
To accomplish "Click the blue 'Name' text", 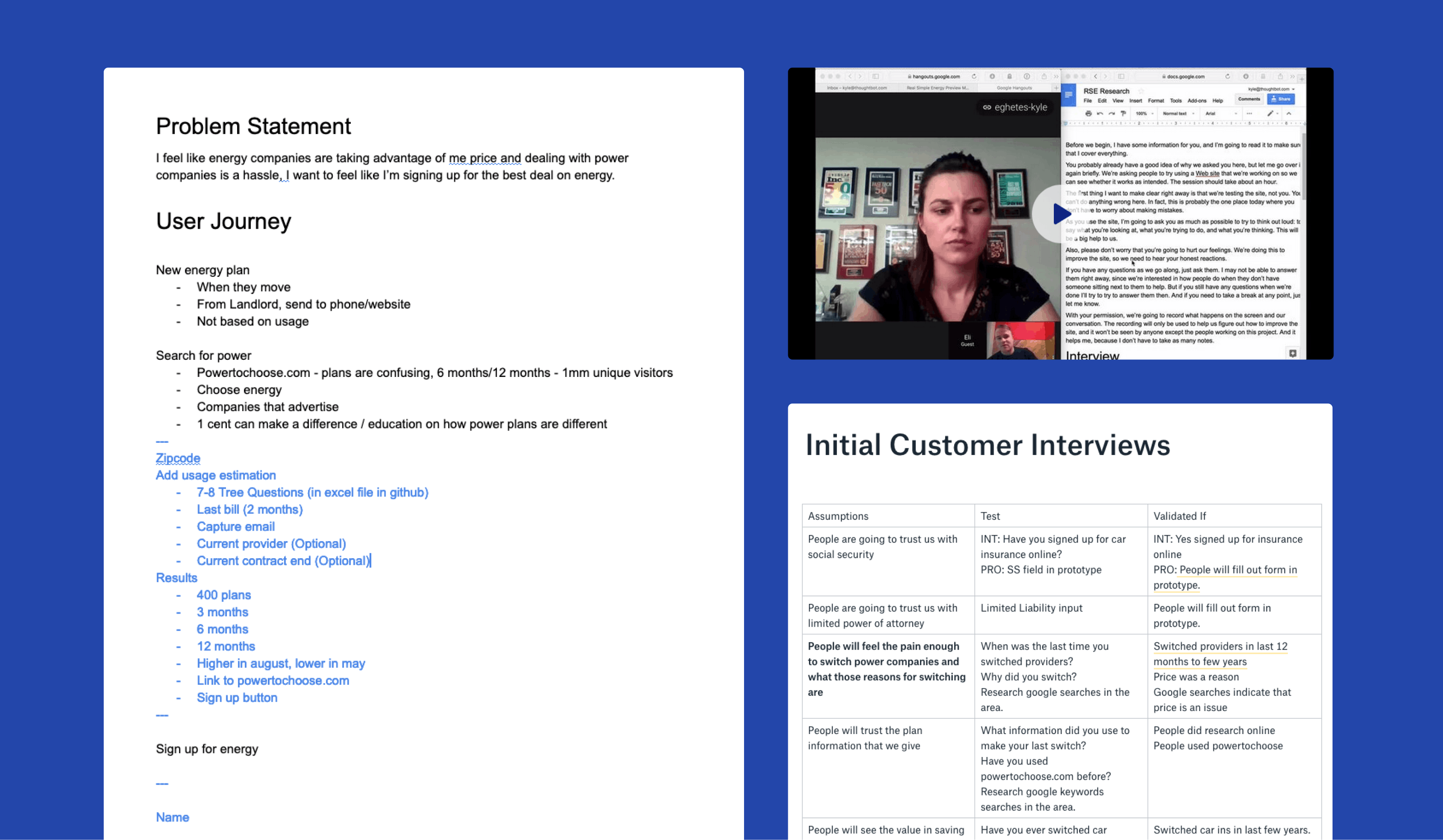I will click(x=172, y=817).
